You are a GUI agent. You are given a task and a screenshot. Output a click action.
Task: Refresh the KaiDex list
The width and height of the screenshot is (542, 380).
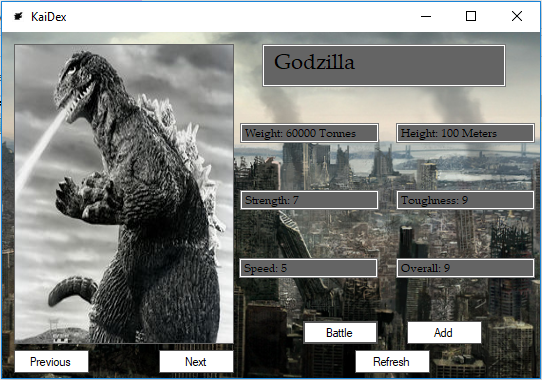point(392,362)
